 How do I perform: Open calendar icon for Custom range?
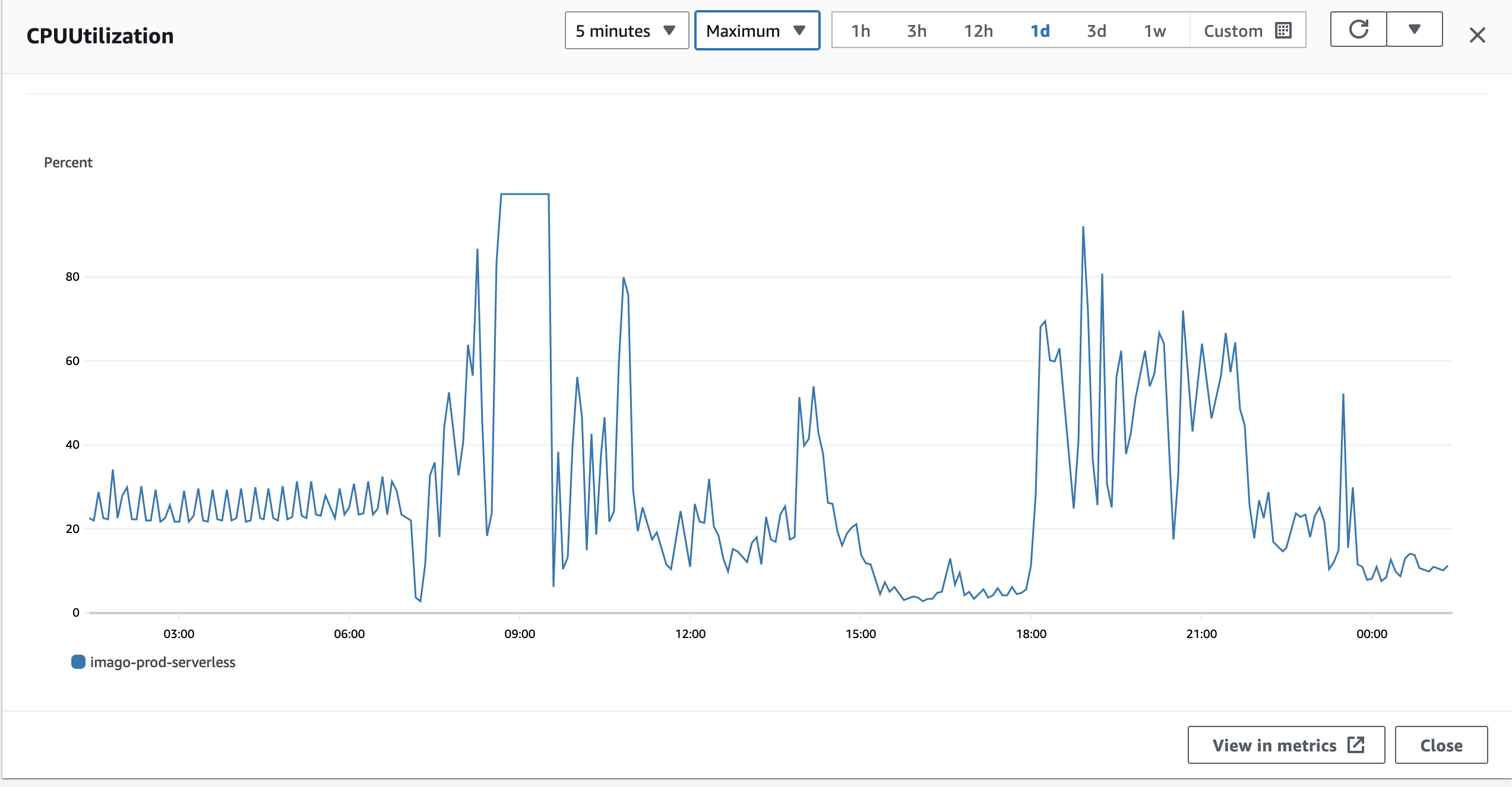point(1283,31)
